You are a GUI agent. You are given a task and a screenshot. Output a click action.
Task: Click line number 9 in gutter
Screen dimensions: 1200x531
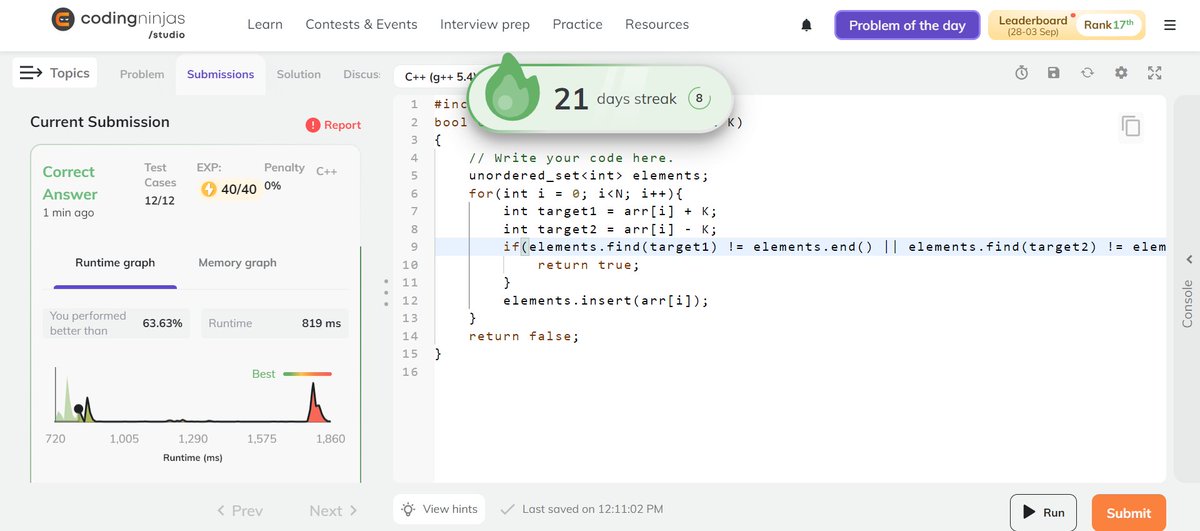414,247
